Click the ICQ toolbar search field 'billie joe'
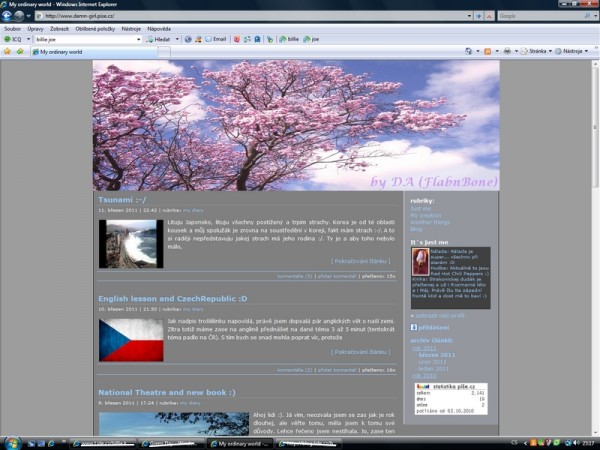Viewport: 600px width, 450px height. pos(85,39)
